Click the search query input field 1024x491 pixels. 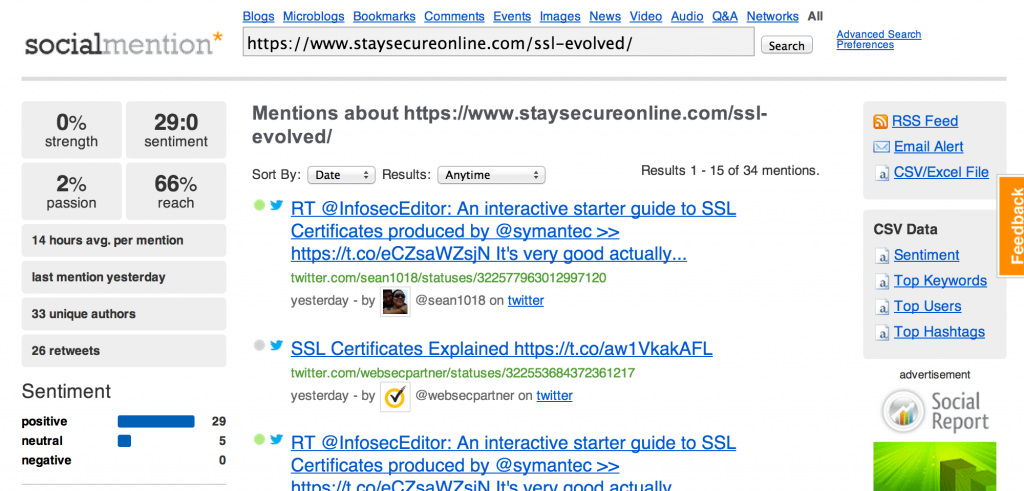pyautogui.click(x=498, y=43)
